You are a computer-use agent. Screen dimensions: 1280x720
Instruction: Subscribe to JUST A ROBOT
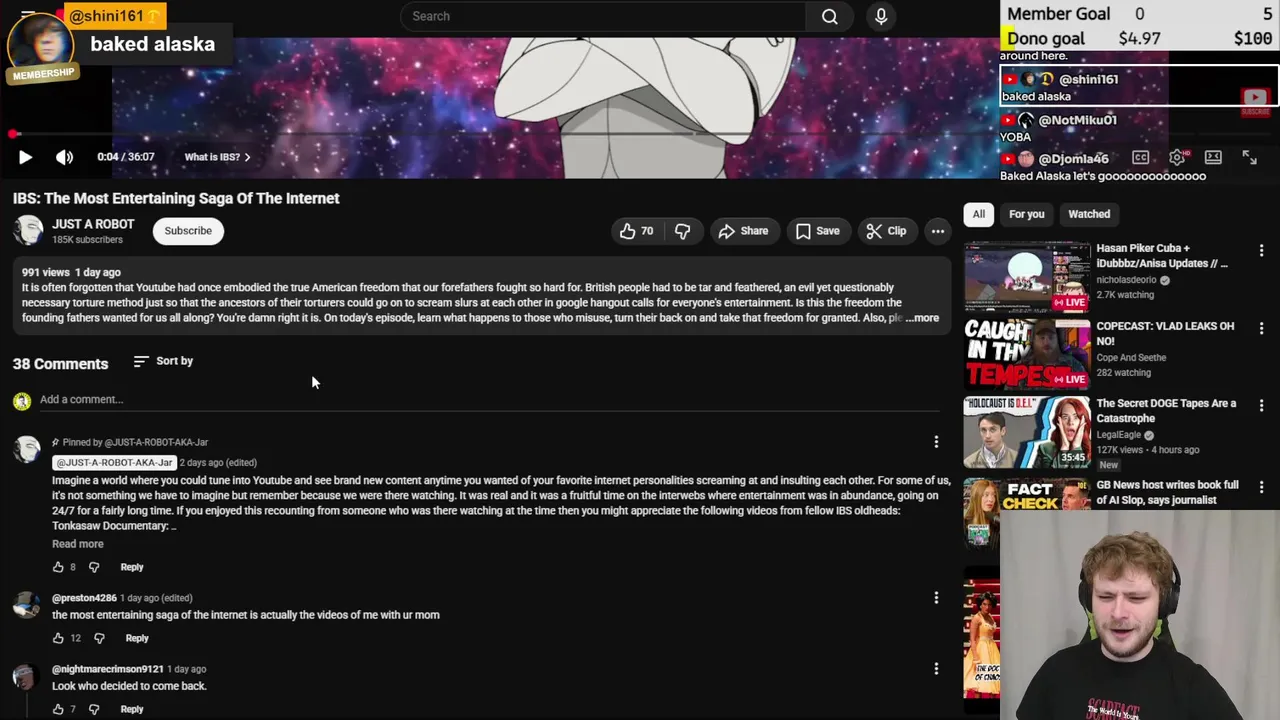coord(188,231)
